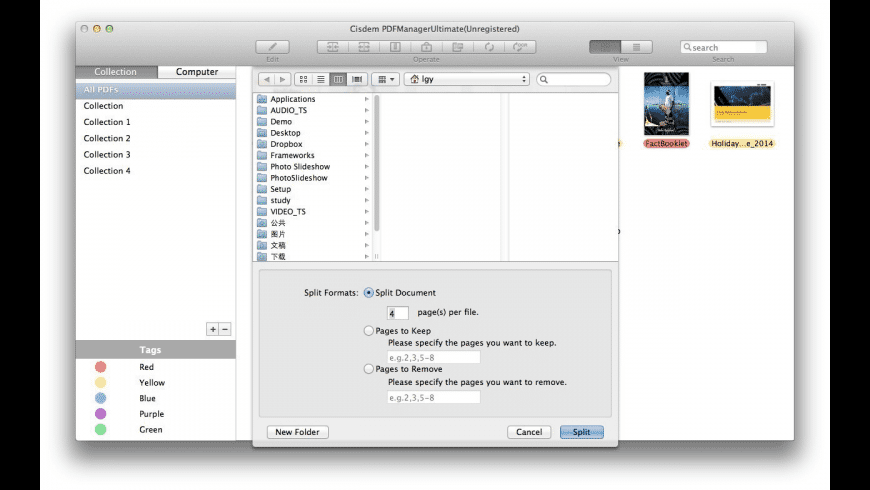Switch to the Computer tab

197,72
